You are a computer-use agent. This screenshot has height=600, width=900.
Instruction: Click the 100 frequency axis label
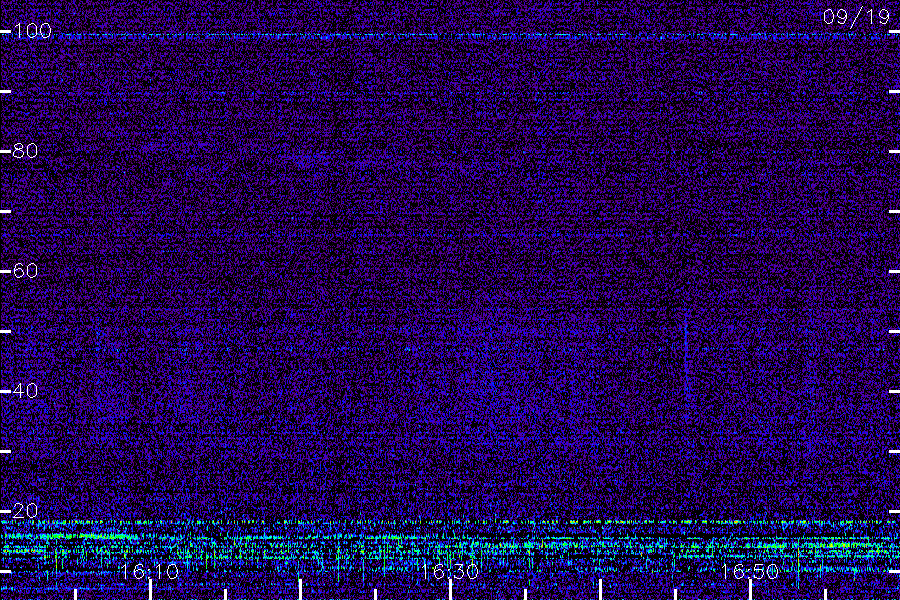click(32, 31)
